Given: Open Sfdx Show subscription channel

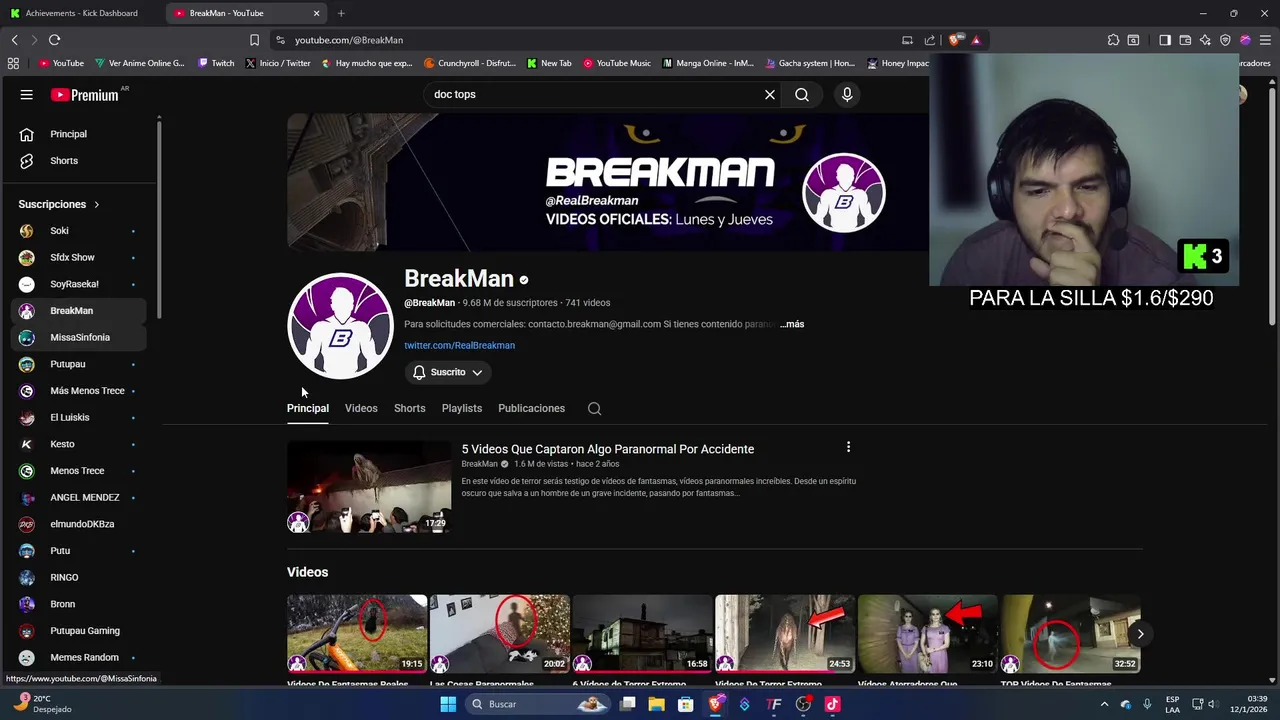Looking at the screenshot, I should click(78, 258).
